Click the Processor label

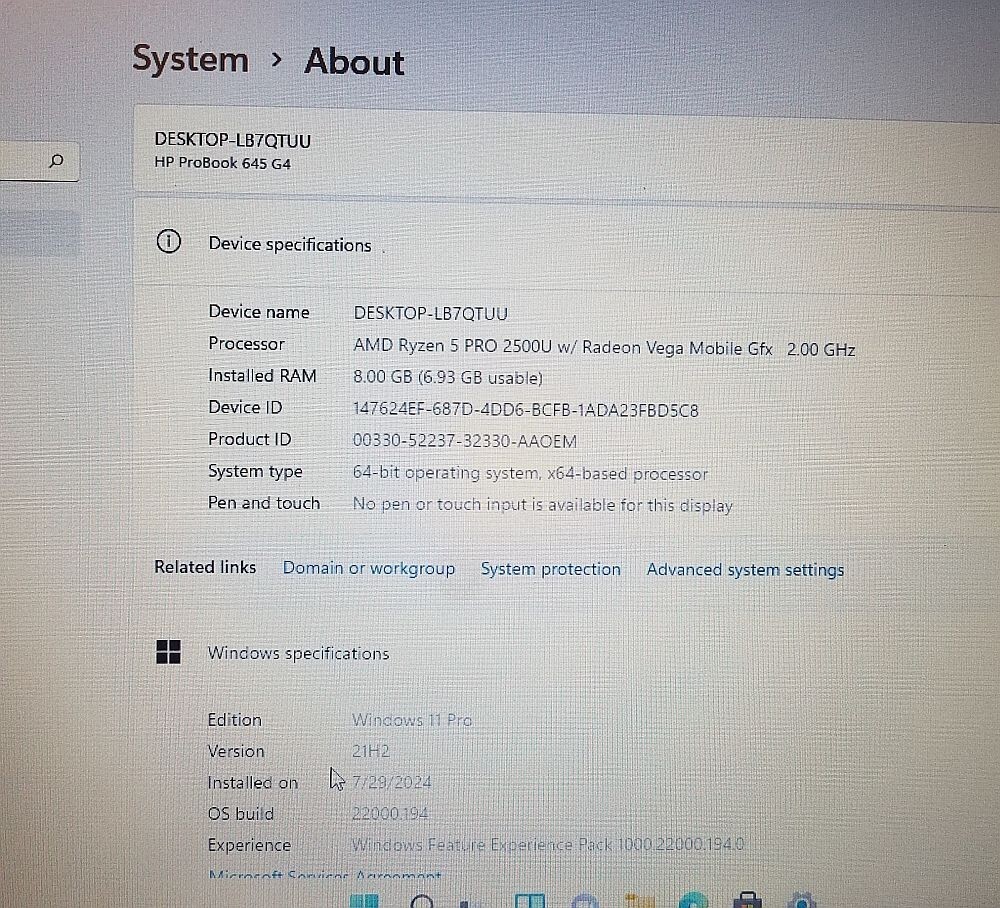click(x=246, y=344)
